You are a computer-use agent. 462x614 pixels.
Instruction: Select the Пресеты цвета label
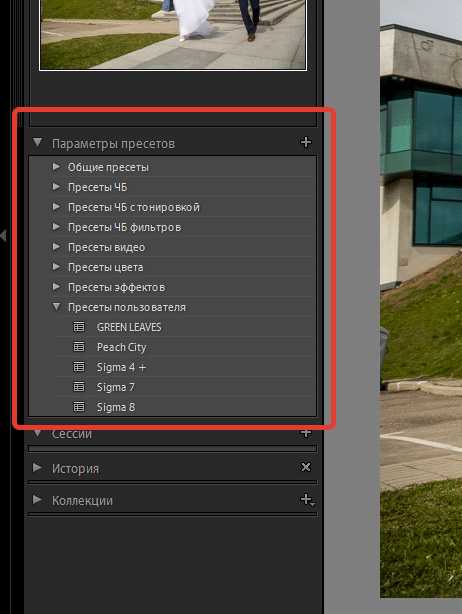click(x=105, y=267)
